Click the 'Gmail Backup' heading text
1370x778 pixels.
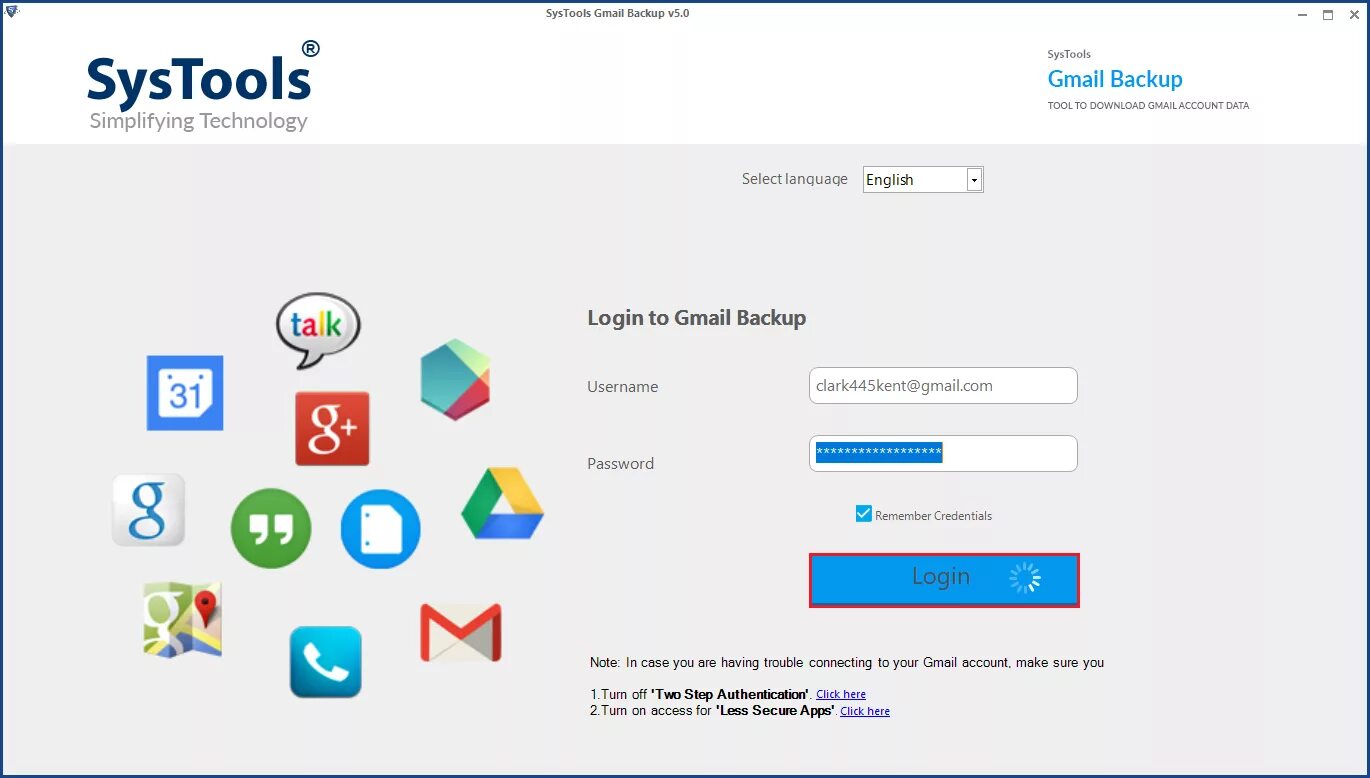tap(1115, 79)
